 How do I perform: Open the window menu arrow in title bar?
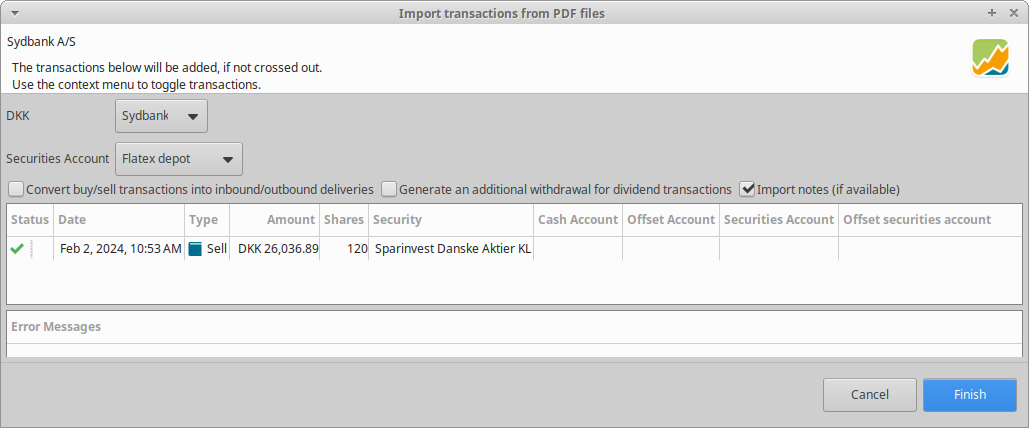point(12,13)
